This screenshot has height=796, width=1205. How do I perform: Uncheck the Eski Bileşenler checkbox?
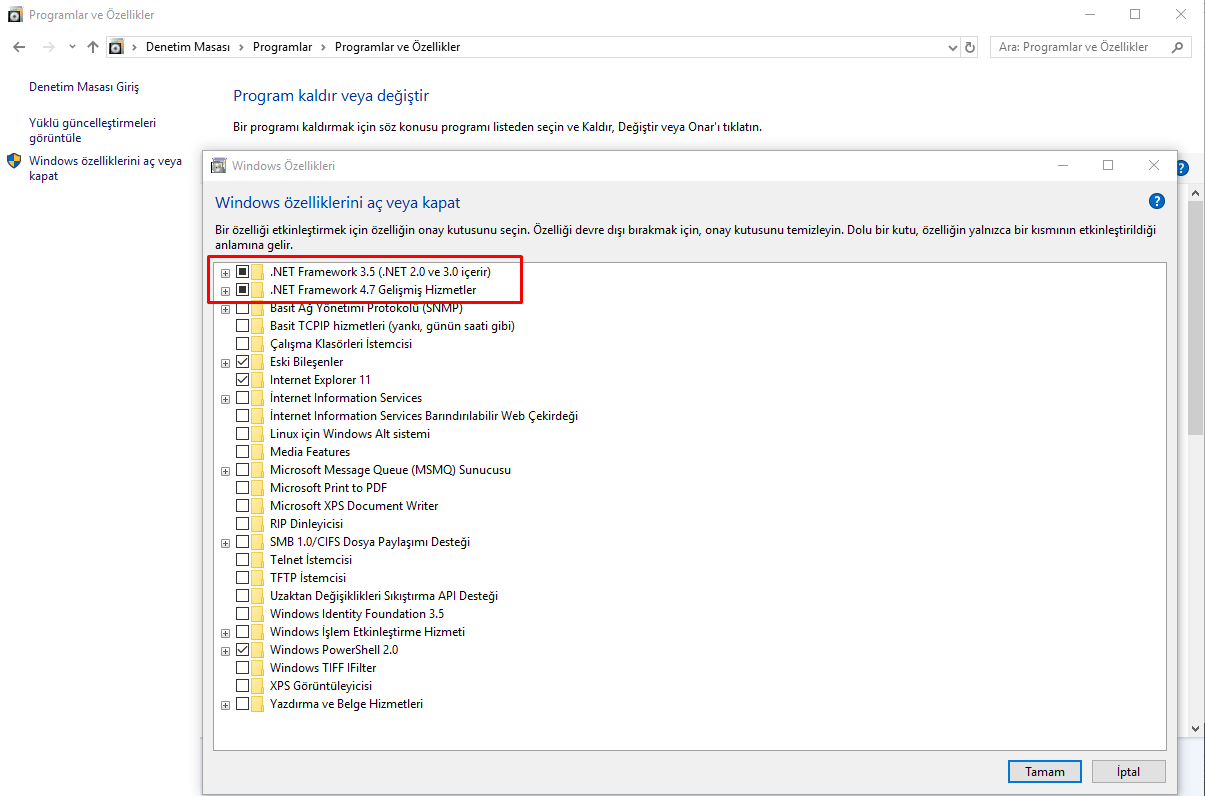point(242,362)
